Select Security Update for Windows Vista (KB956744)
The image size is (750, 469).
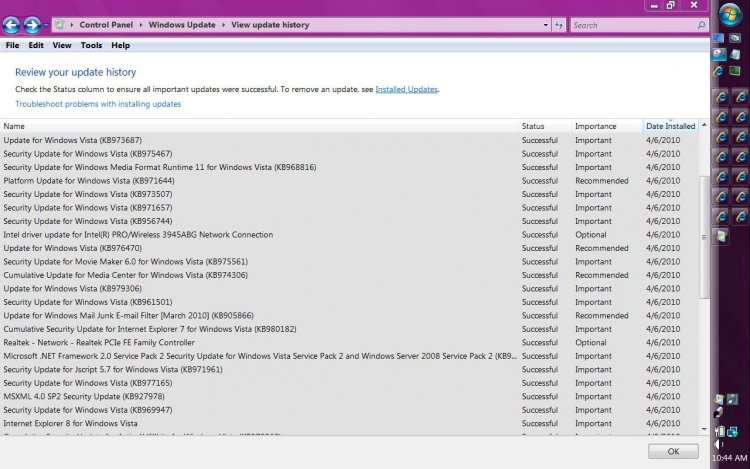[349, 221]
